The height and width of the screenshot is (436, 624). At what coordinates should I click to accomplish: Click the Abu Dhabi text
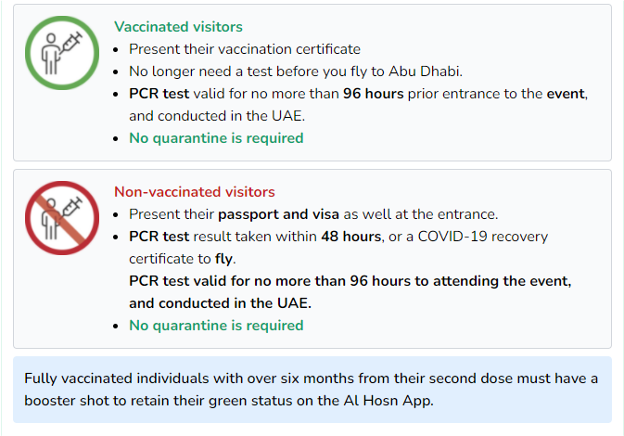click(424, 71)
